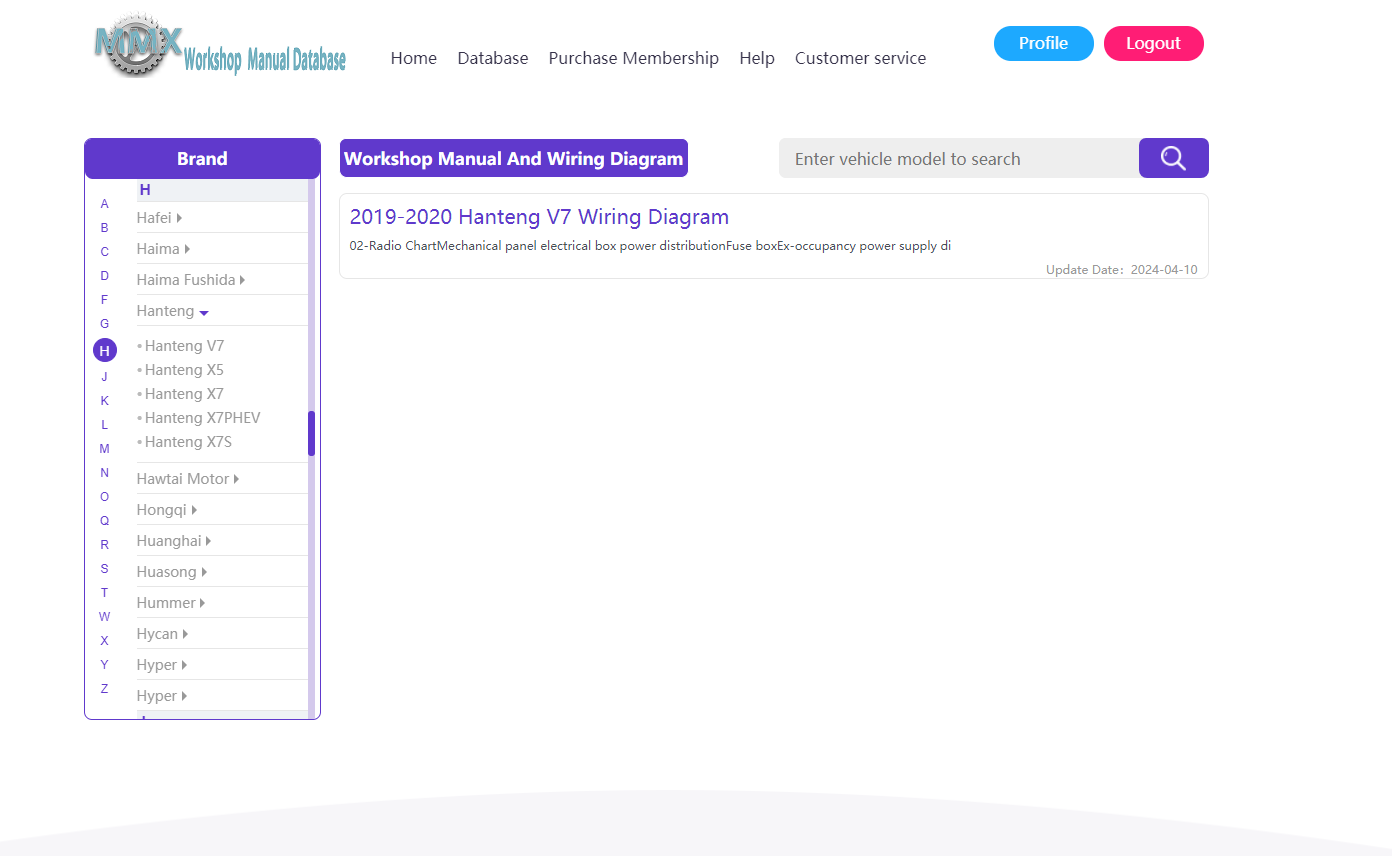The width and height of the screenshot is (1392, 856).
Task: Expand the Haima brand entry
Action: click(163, 249)
